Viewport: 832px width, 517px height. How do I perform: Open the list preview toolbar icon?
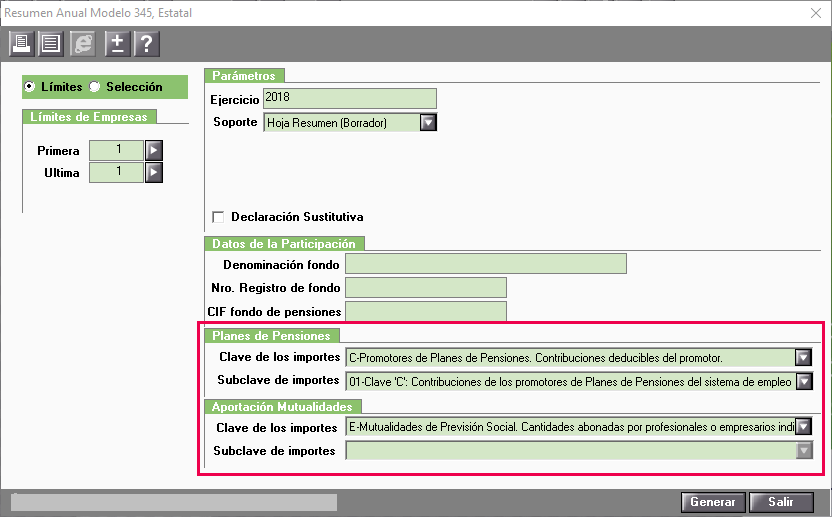click(x=51, y=44)
